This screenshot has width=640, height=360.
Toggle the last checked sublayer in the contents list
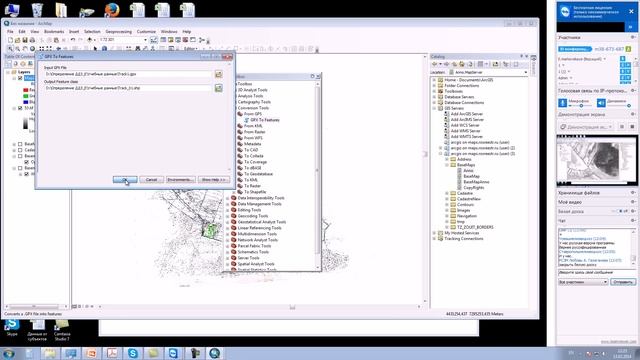point(27,174)
